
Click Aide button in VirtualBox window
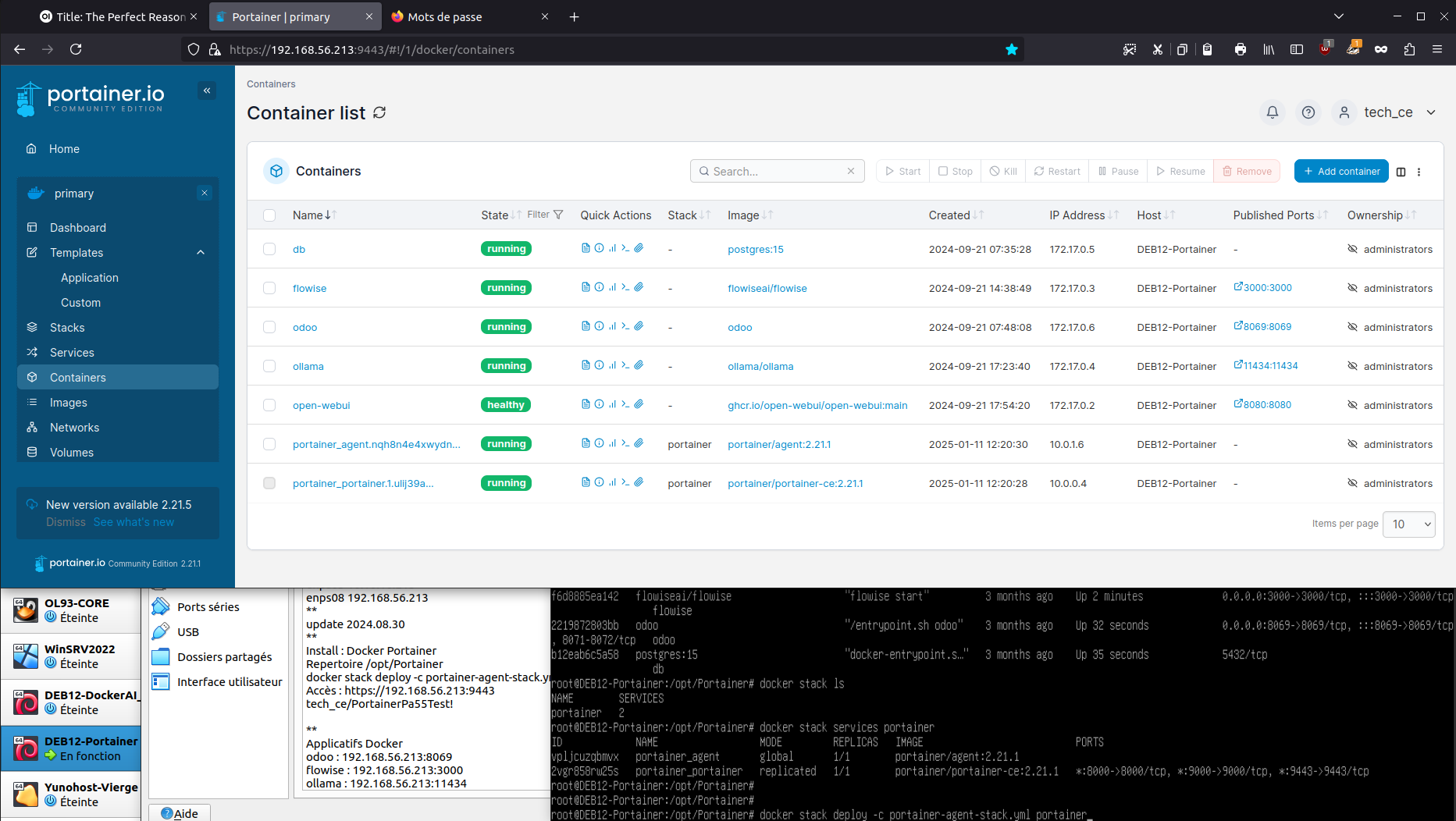tap(180, 813)
